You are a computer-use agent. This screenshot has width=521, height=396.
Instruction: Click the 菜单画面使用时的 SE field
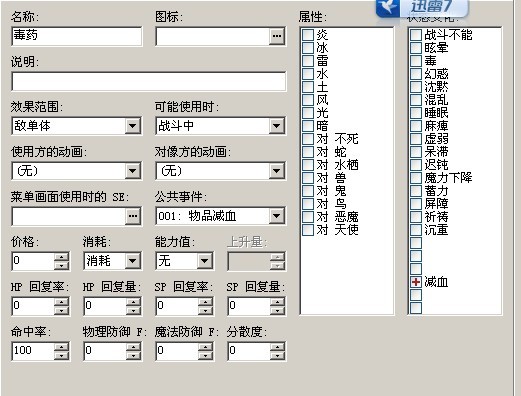click(x=69, y=216)
